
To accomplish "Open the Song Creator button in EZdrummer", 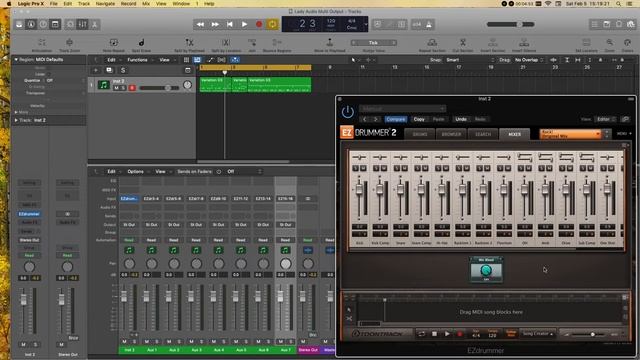I will (x=538, y=334).
